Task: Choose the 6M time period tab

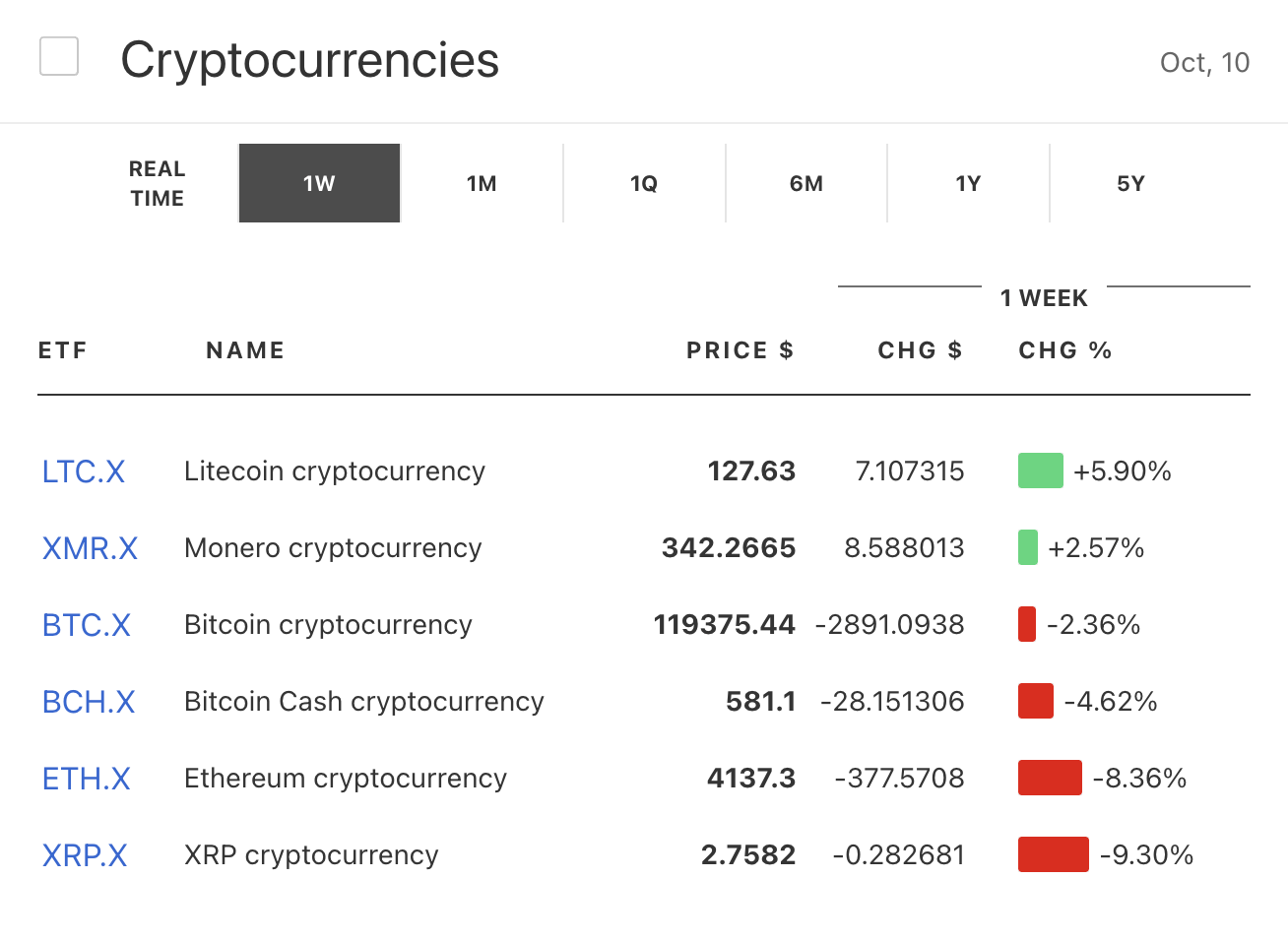Action: coord(806,184)
